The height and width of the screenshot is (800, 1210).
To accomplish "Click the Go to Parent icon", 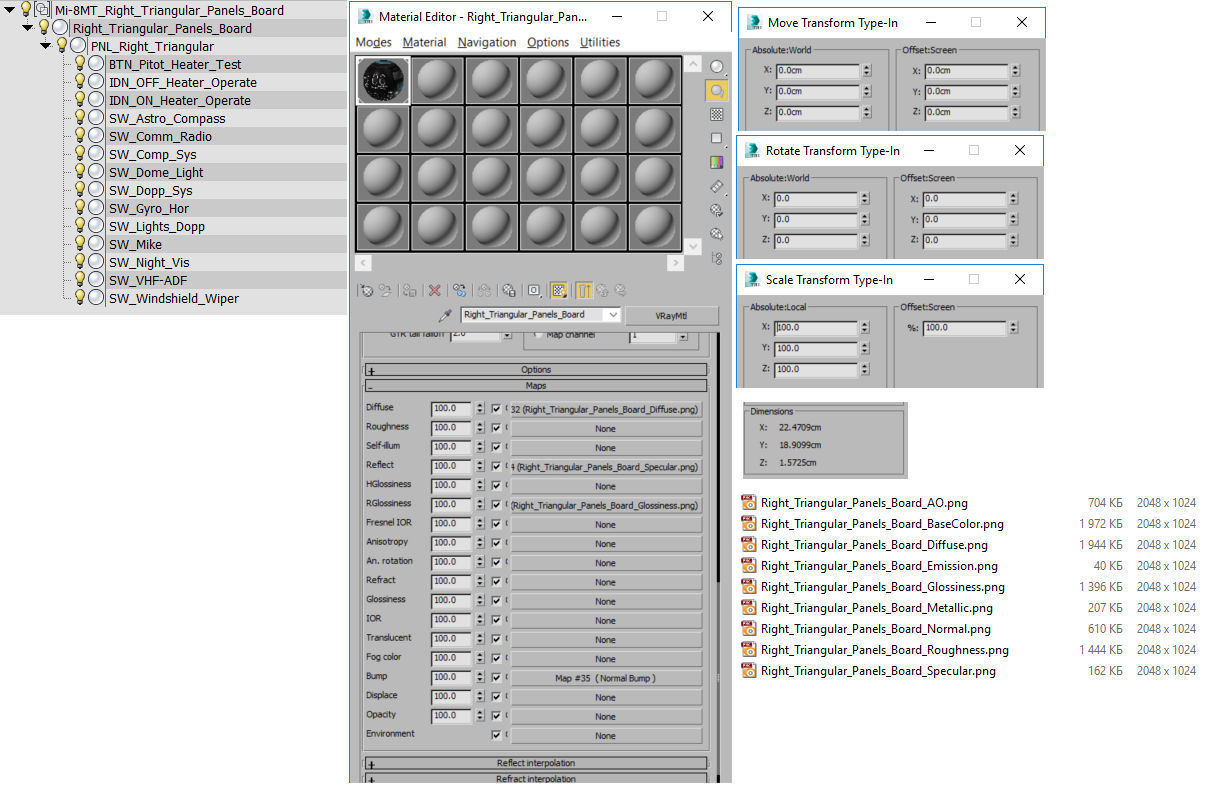I will (x=603, y=290).
